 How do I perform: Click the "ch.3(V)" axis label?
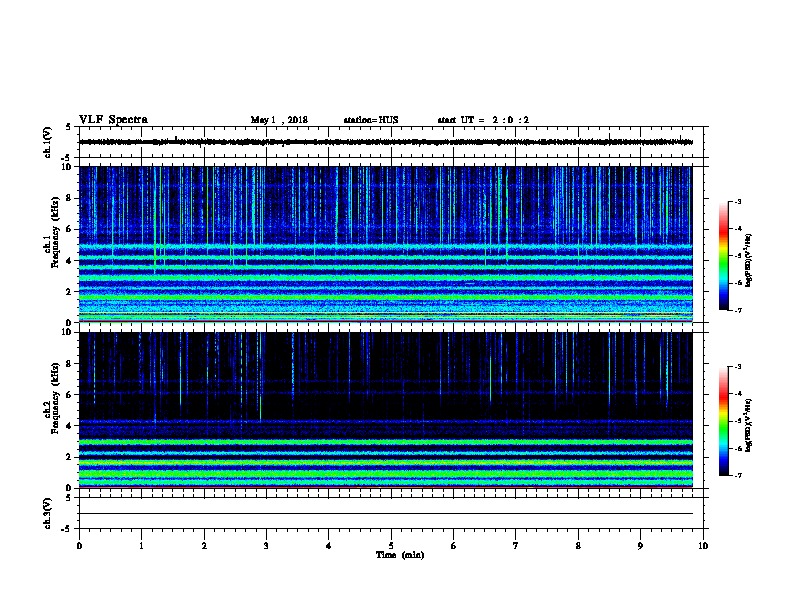[47, 513]
